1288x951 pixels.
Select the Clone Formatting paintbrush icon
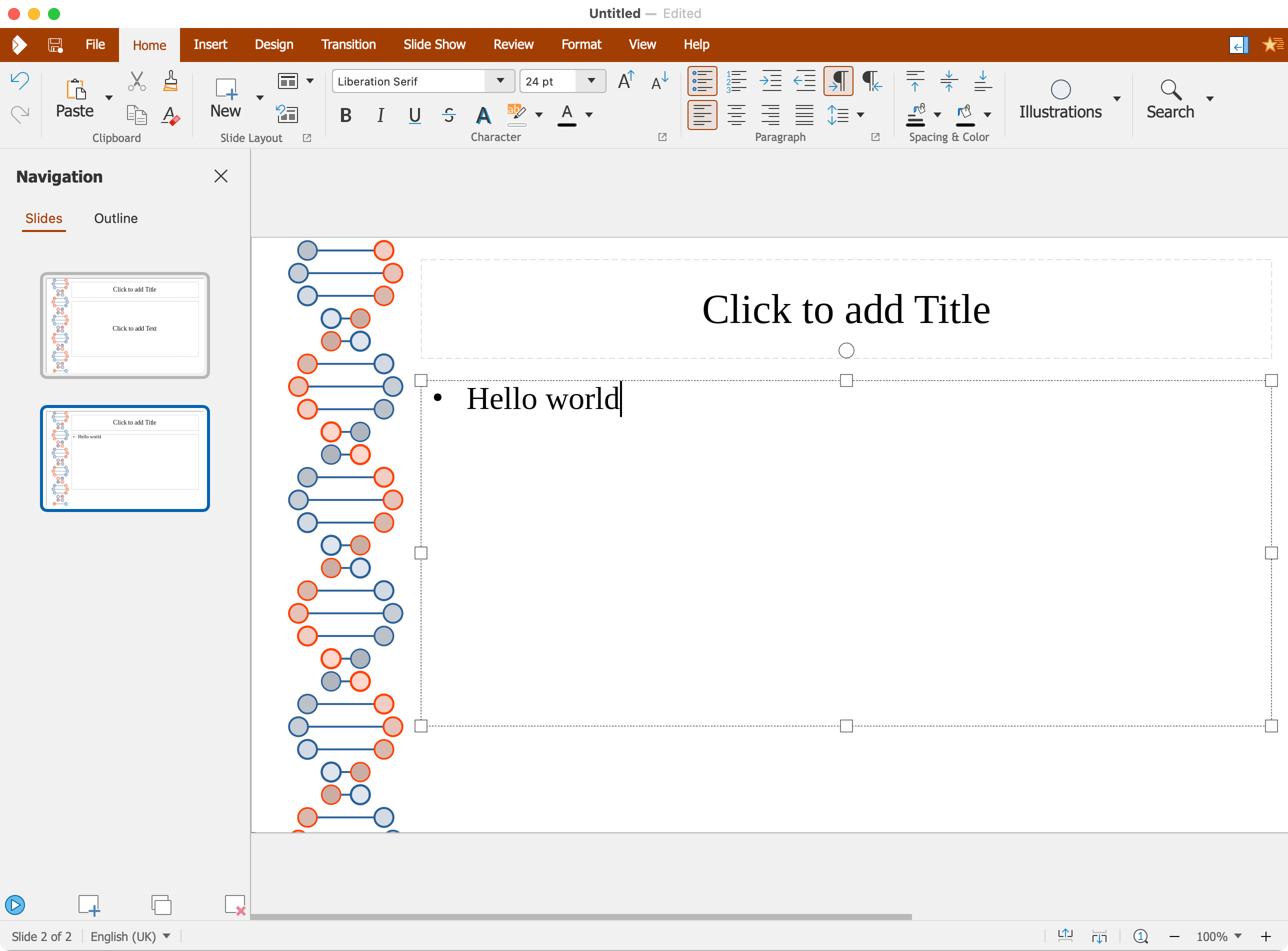(170, 80)
